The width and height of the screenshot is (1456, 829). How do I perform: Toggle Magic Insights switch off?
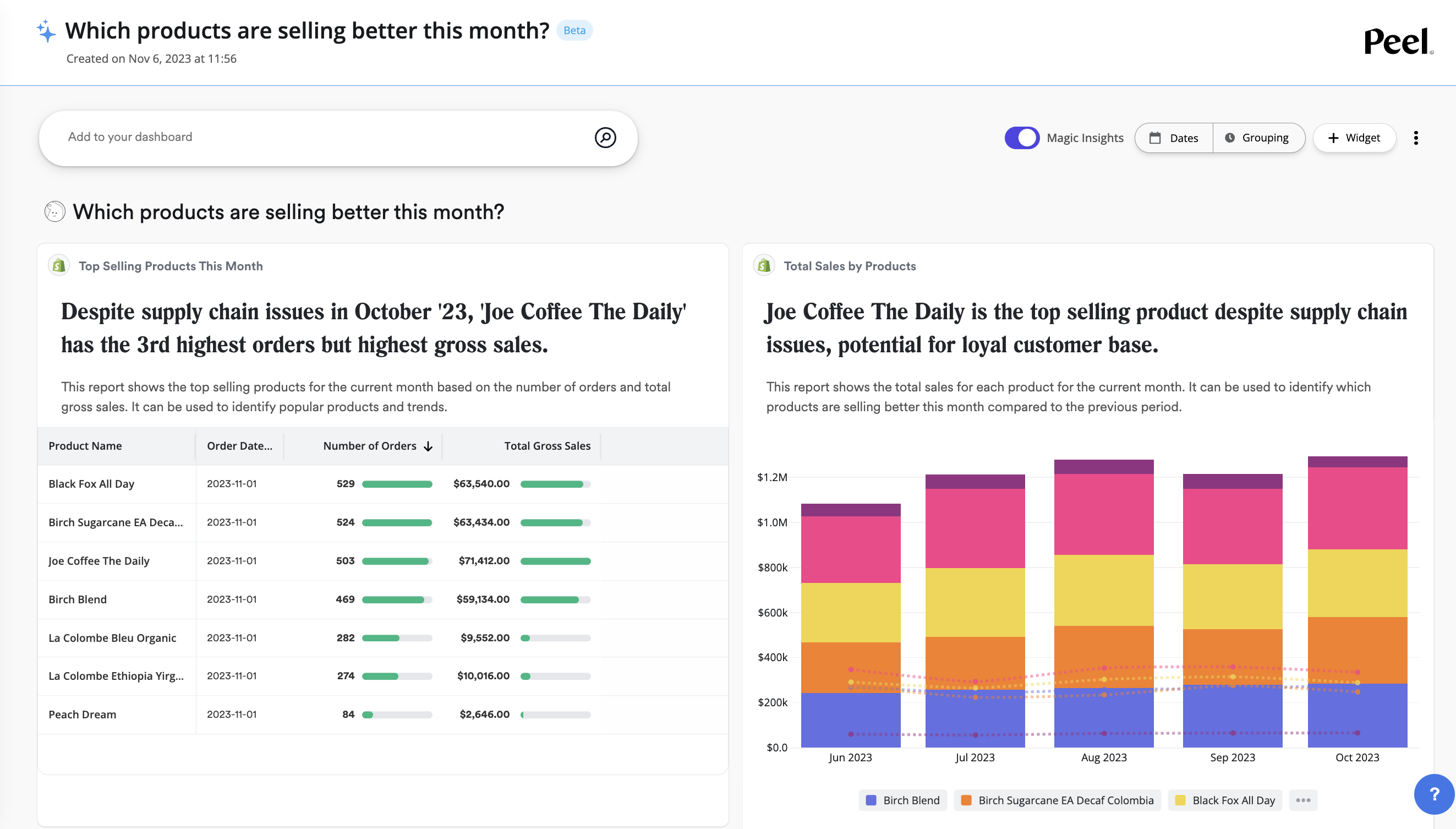coord(1022,138)
